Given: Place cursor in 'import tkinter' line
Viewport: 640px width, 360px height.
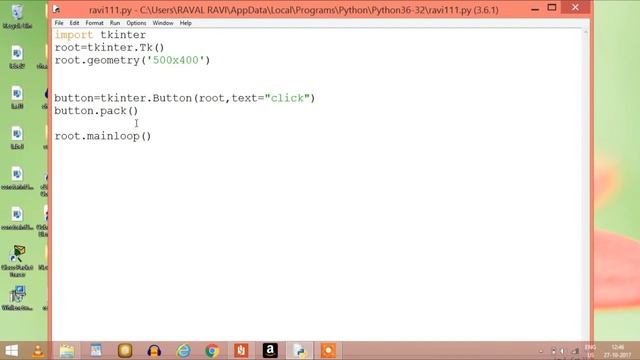Looking at the screenshot, I should (100, 35).
